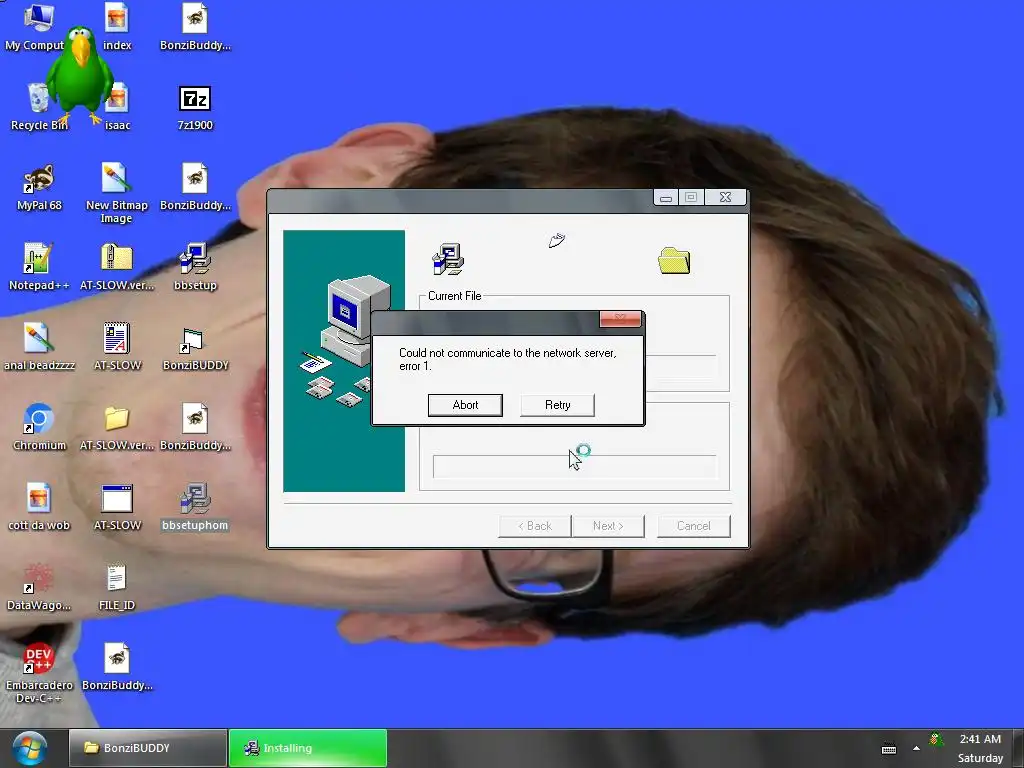Launch the Notepad++ shortcut
Screen dimensions: 1024x768
39,266
